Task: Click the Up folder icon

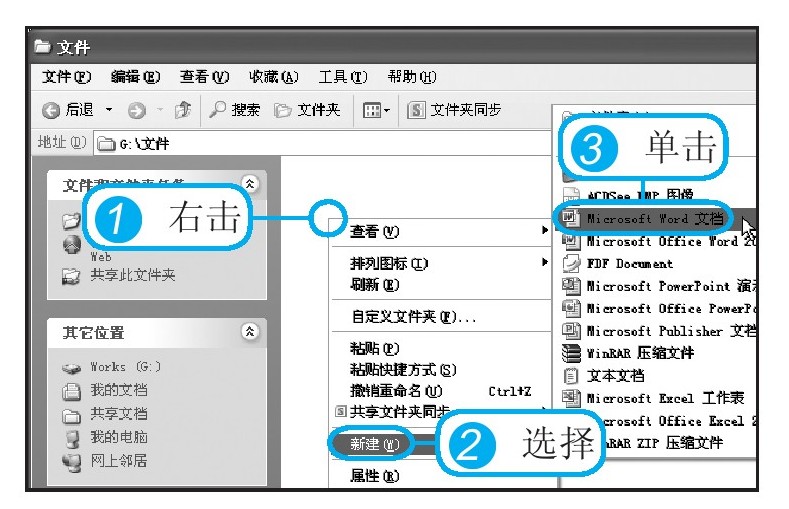Action: [x=183, y=110]
